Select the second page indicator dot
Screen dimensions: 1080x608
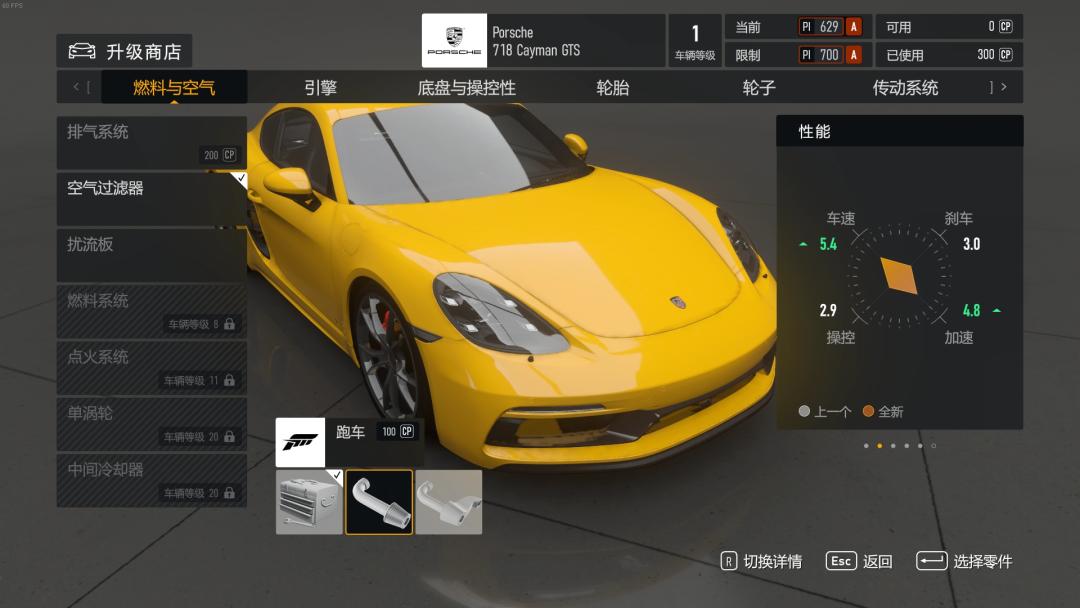[x=879, y=446]
